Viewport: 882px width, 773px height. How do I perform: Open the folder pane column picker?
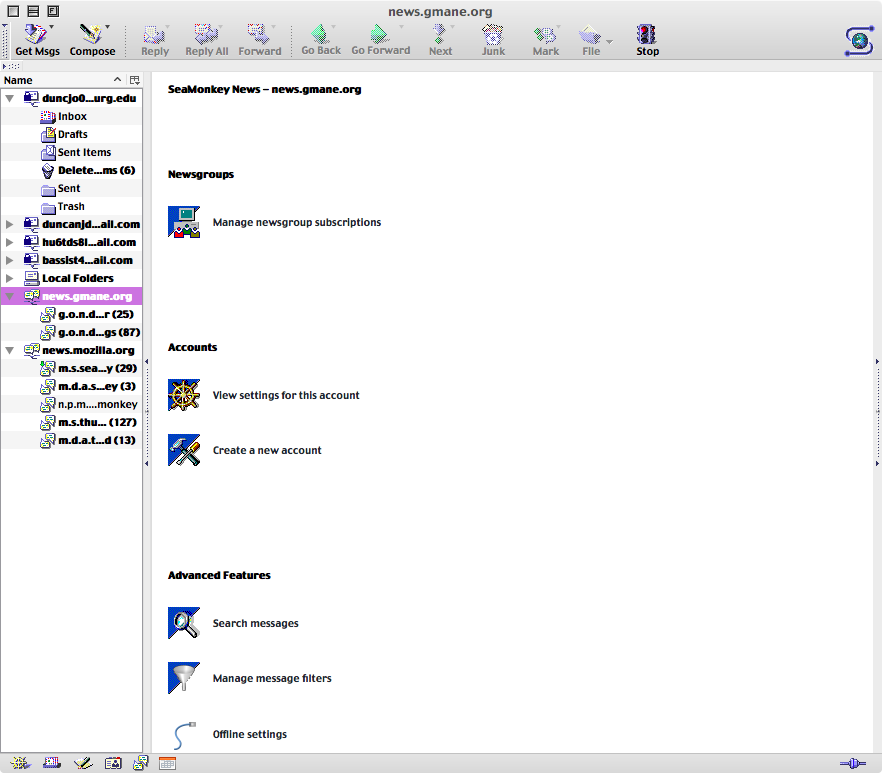pos(134,80)
